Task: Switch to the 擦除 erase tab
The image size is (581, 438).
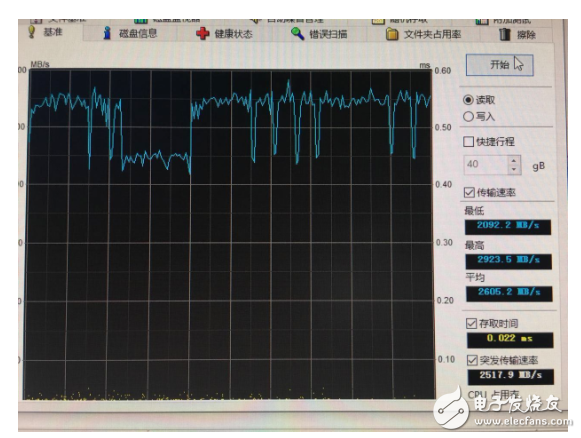Action: (x=518, y=35)
